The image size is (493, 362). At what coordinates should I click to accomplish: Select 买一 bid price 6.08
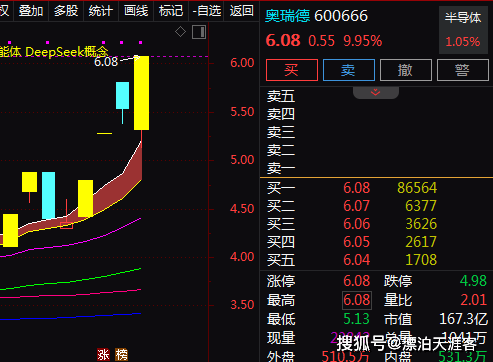(x=357, y=188)
